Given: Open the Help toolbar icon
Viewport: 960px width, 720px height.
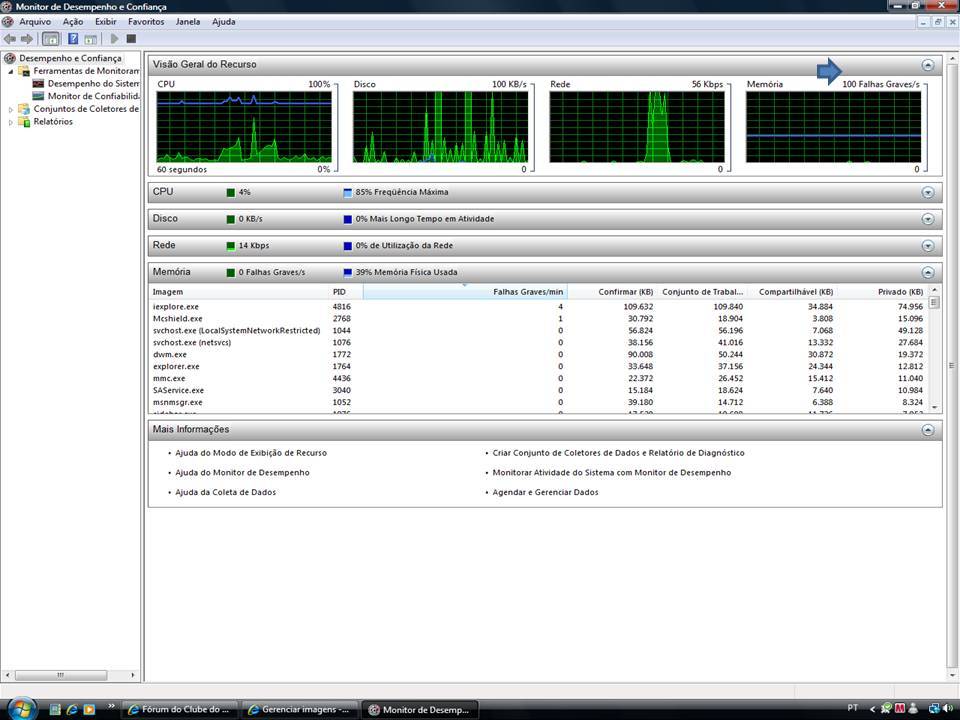Looking at the screenshot, I should coord(73,39).
